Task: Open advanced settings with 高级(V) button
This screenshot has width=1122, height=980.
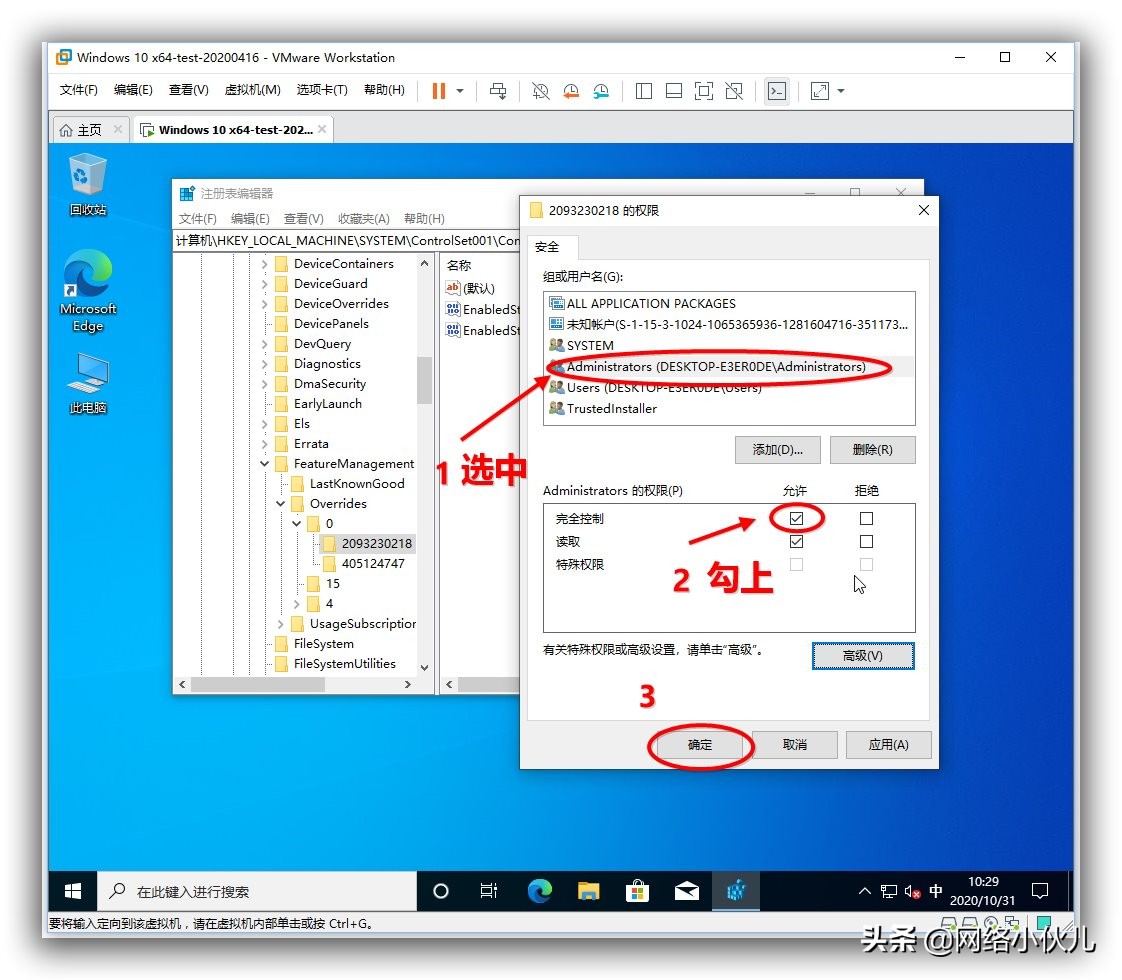Action: [862, 656]
